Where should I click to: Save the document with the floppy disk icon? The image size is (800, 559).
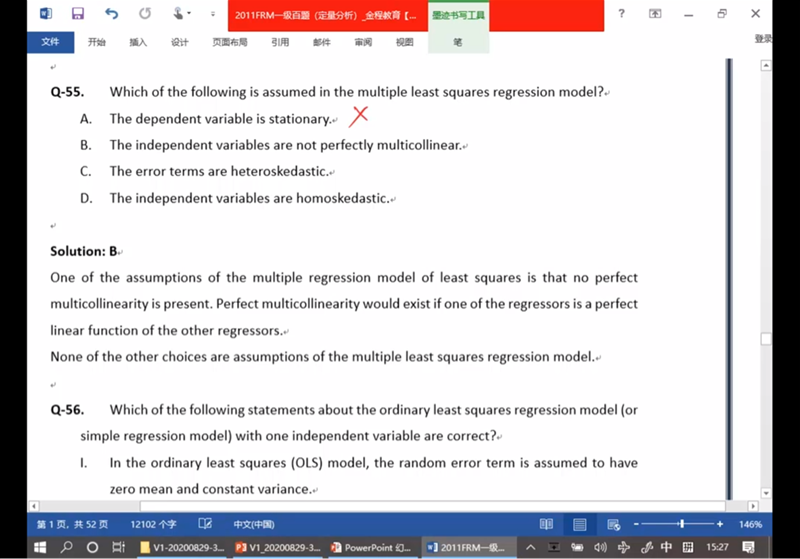pos(78,13)
